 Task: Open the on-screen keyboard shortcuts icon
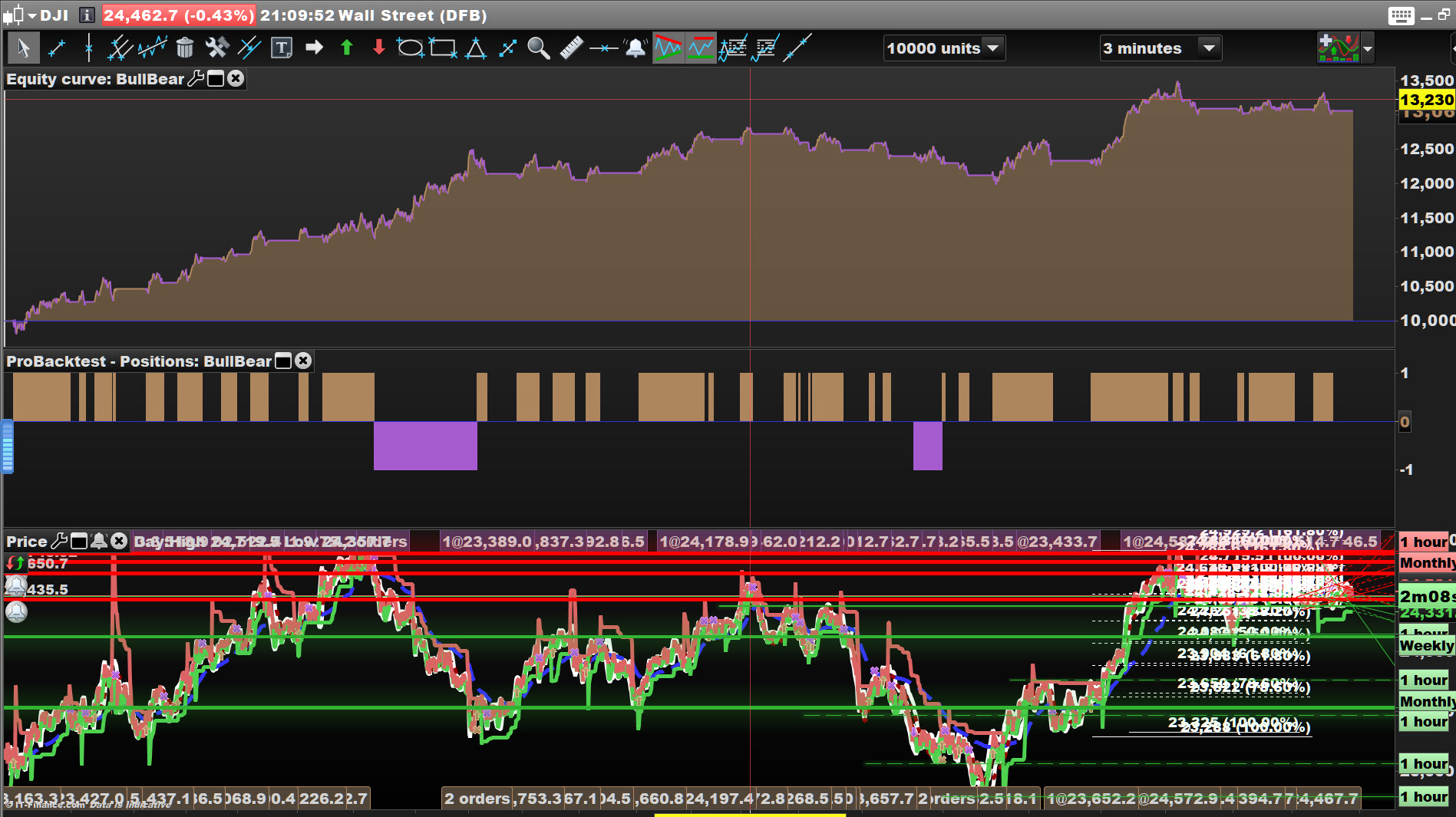pyautogui.click(x=1401, y=15)
